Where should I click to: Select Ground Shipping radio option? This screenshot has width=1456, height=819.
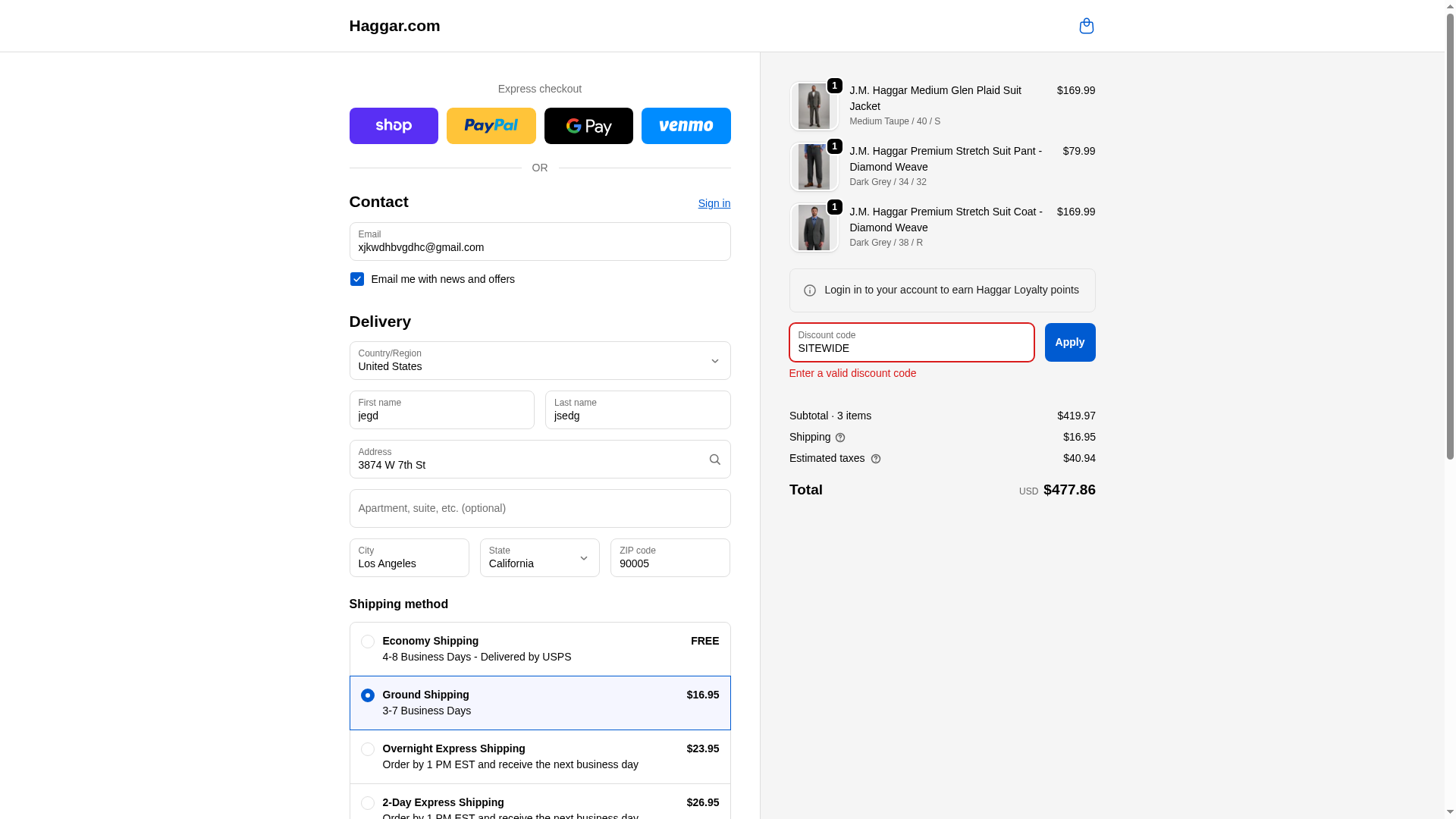(x=367, y=695)
